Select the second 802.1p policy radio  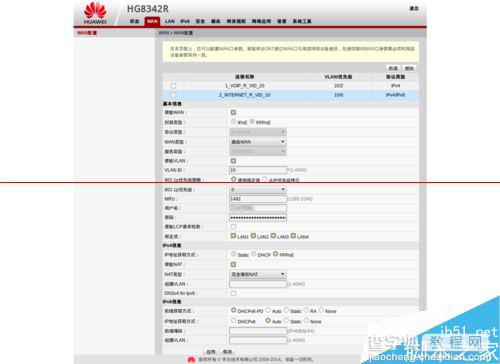pos(265,179)
